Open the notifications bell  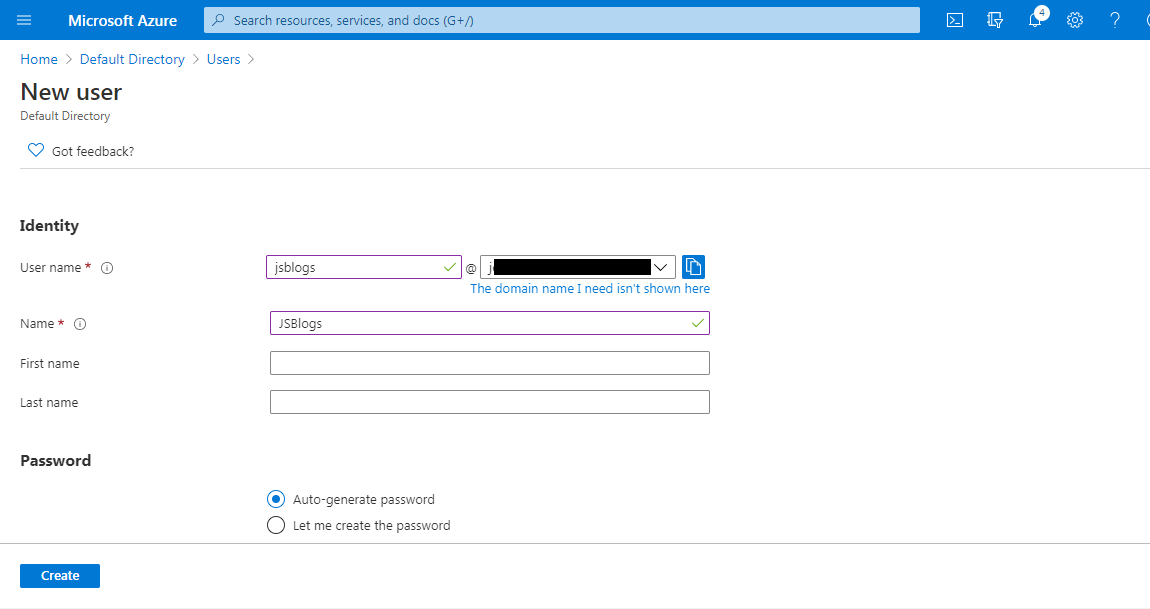[x=1035, y=20]
